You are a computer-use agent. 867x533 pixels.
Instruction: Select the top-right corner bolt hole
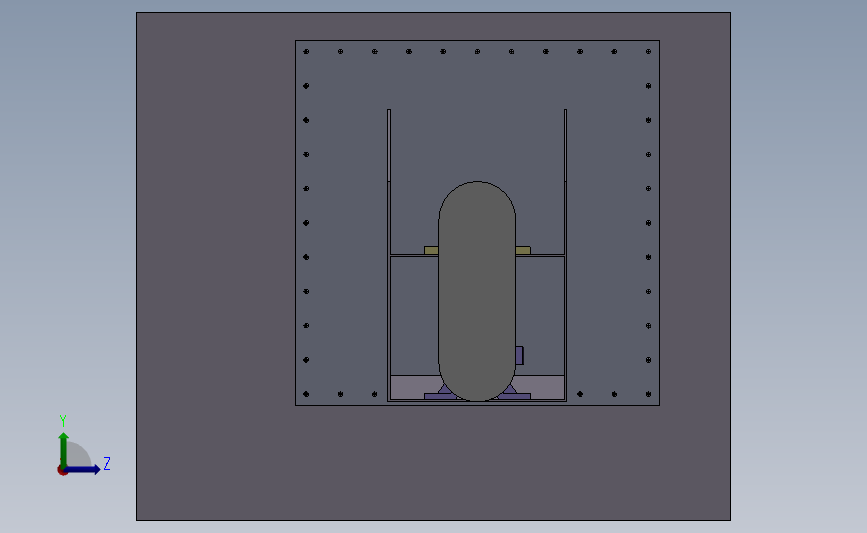click(x=648, y=51)
